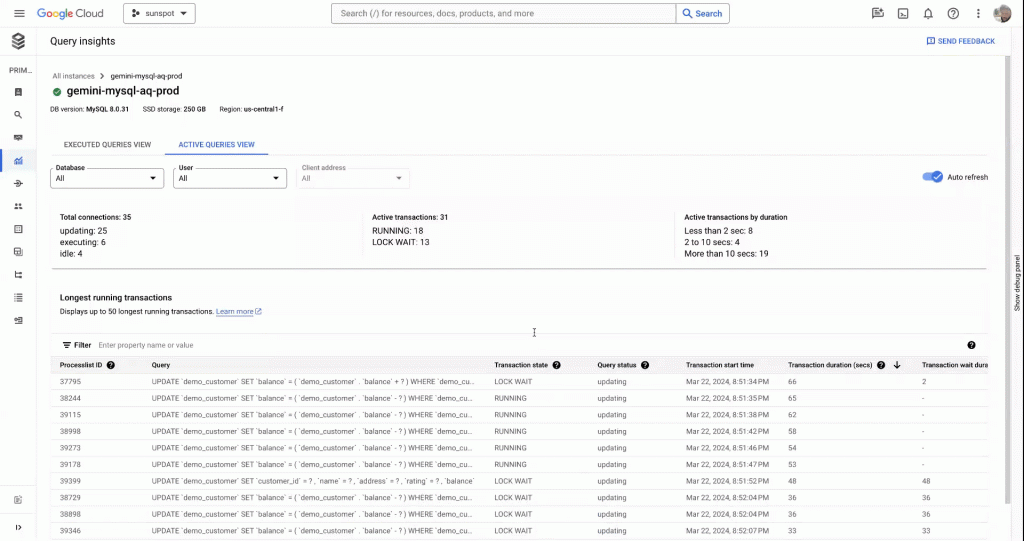Open the Overview sidebar icon
The height and width of the screenshot is (541, 1024).
(18, 92)
